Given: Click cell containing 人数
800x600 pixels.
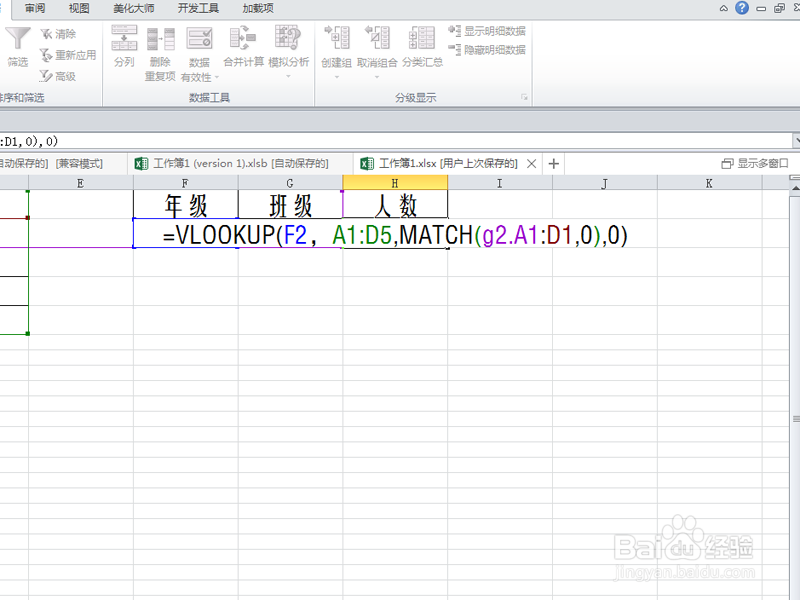Looking at the screenshot, I should click(395, 205).
